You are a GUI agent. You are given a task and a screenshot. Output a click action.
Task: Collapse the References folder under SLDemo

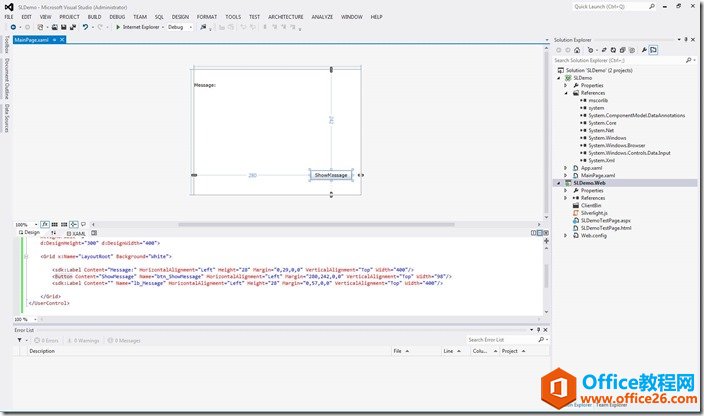[x=566, y=93]
